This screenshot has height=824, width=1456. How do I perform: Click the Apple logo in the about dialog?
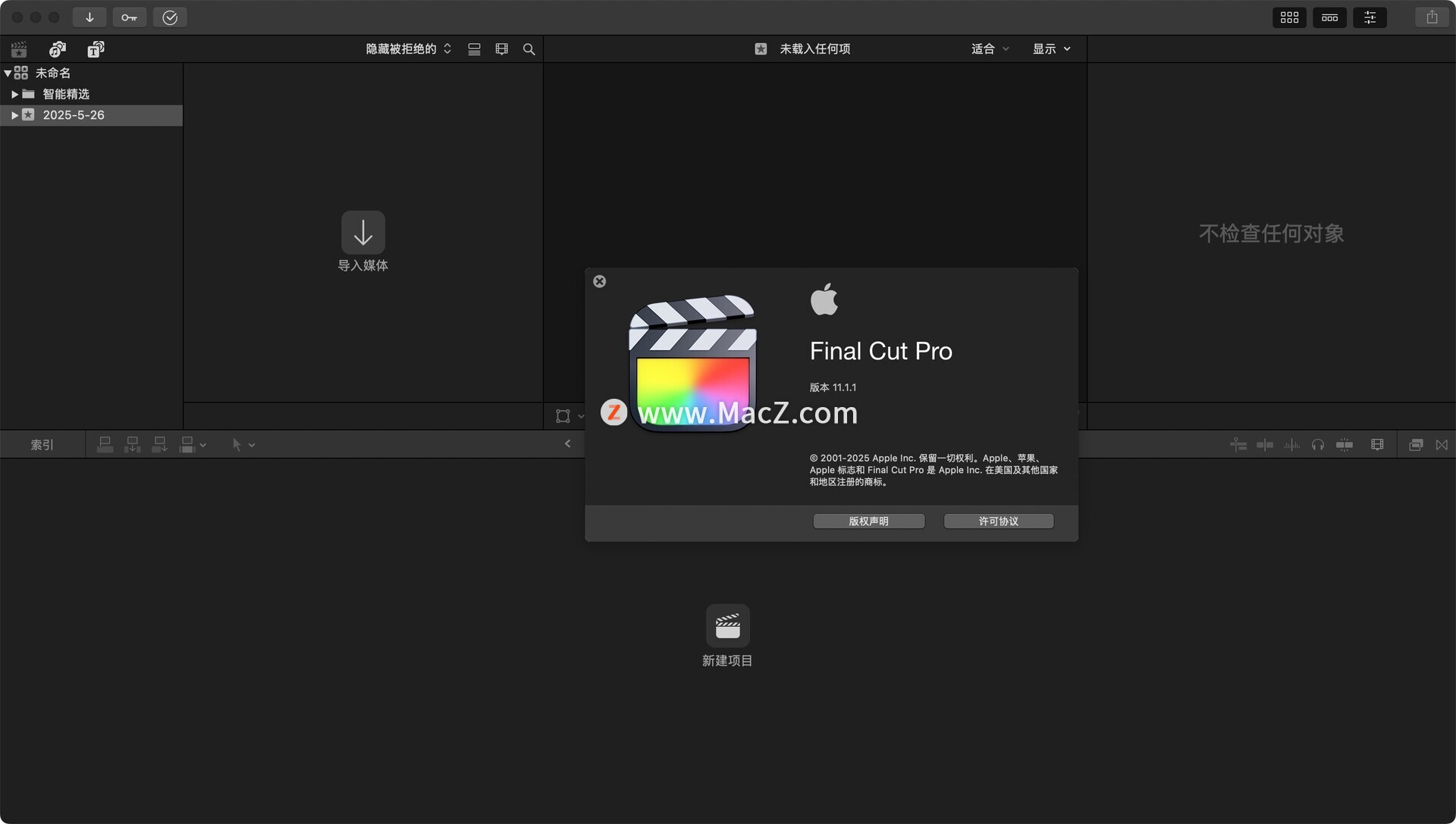[x=824, y=299]
